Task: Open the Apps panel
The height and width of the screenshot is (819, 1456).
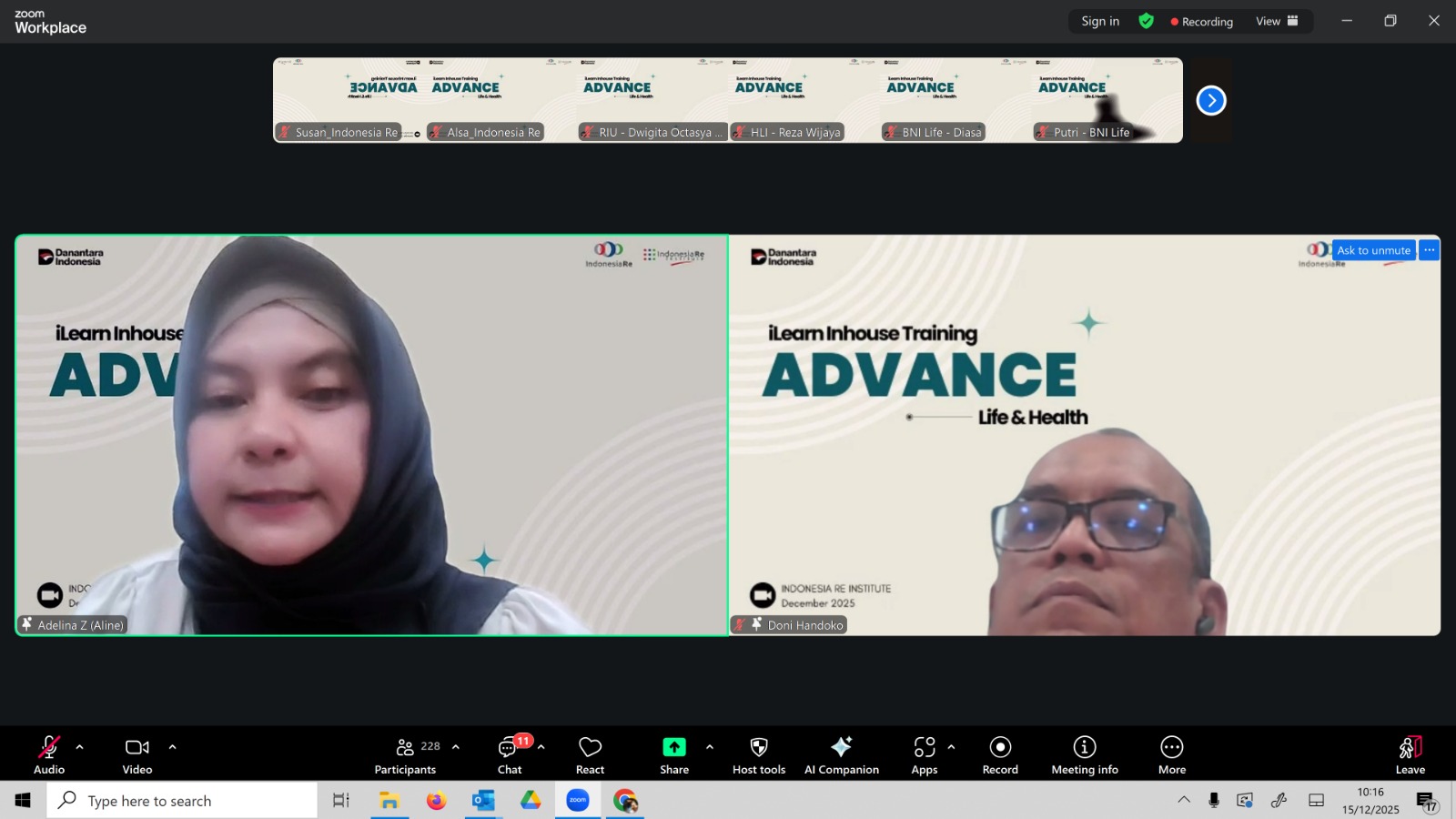Action: [925, 755]
